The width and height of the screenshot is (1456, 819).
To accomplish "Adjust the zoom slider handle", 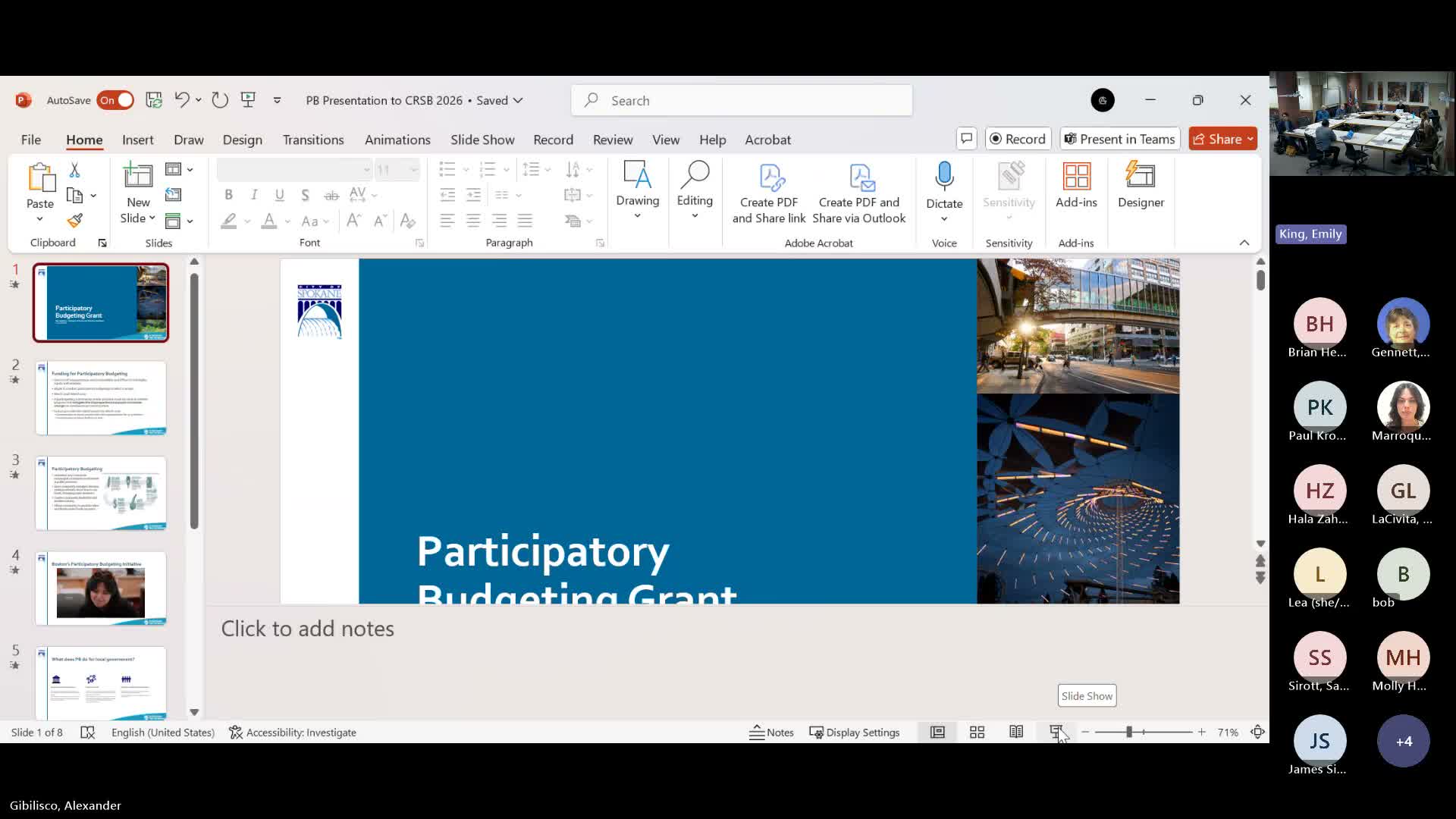I will (1128, 732).
